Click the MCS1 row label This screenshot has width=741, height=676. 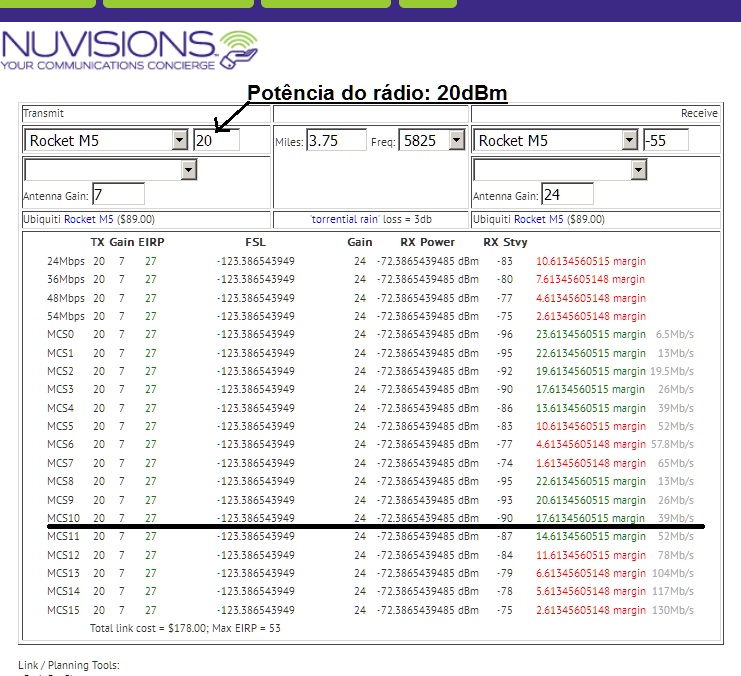coord(60,353)
